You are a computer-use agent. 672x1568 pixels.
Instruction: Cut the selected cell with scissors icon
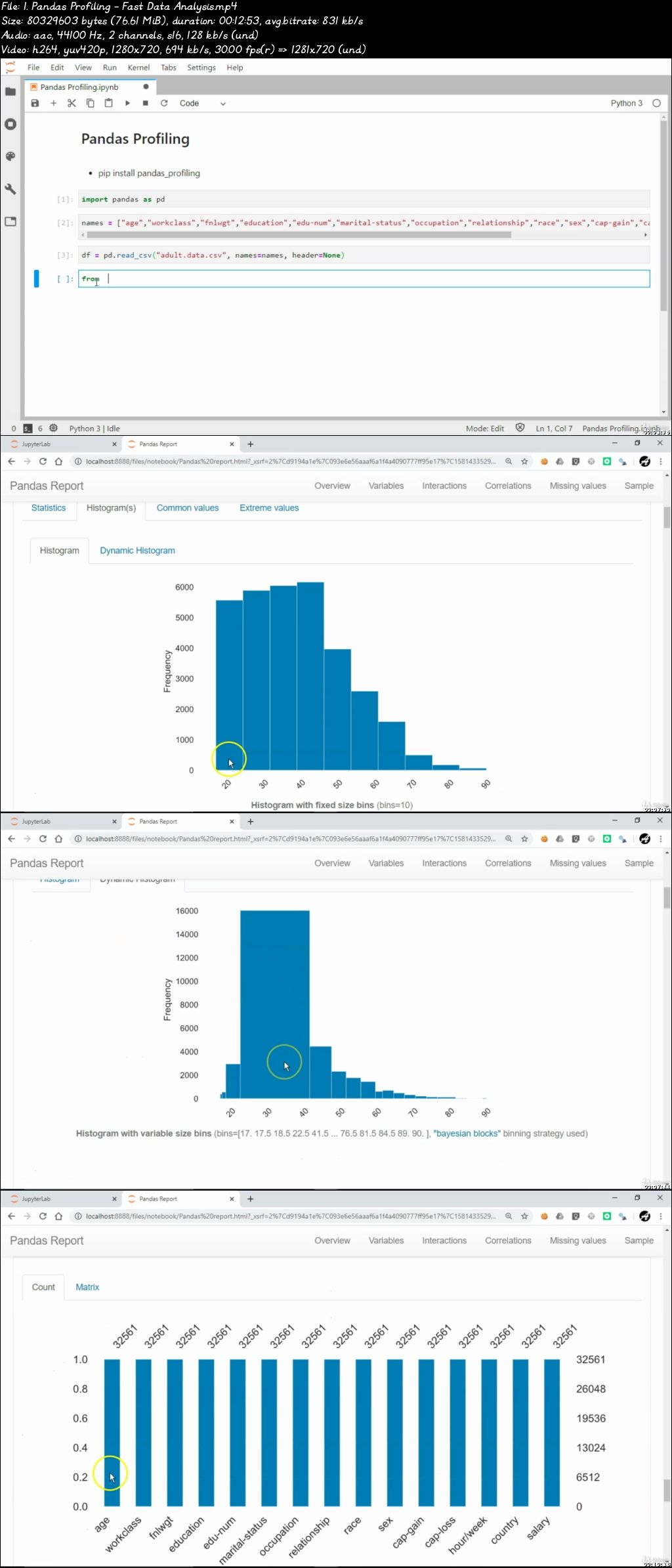[x=72, y=103]
